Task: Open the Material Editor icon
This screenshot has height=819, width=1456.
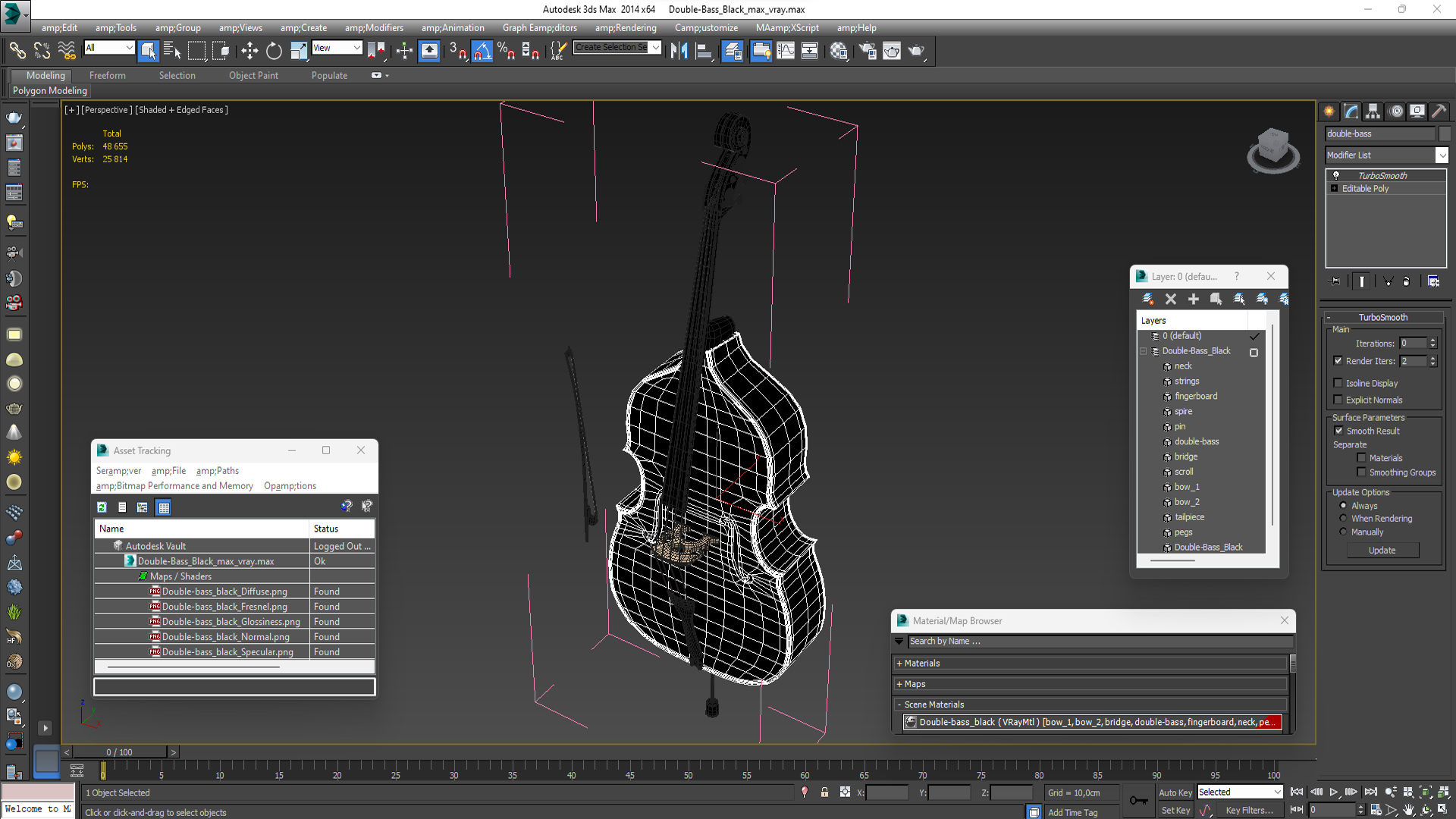Action: [x=839, y=51]
